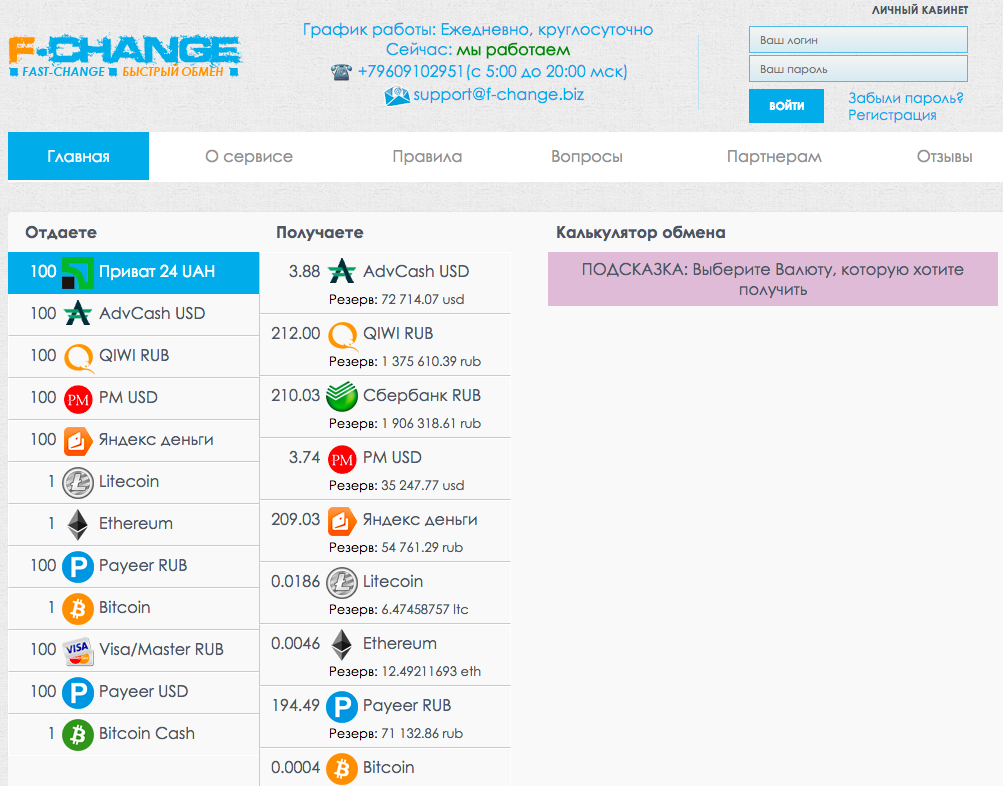
Task: Click Резерв: 35 247.77 usd text
Action: pos(397,485)
